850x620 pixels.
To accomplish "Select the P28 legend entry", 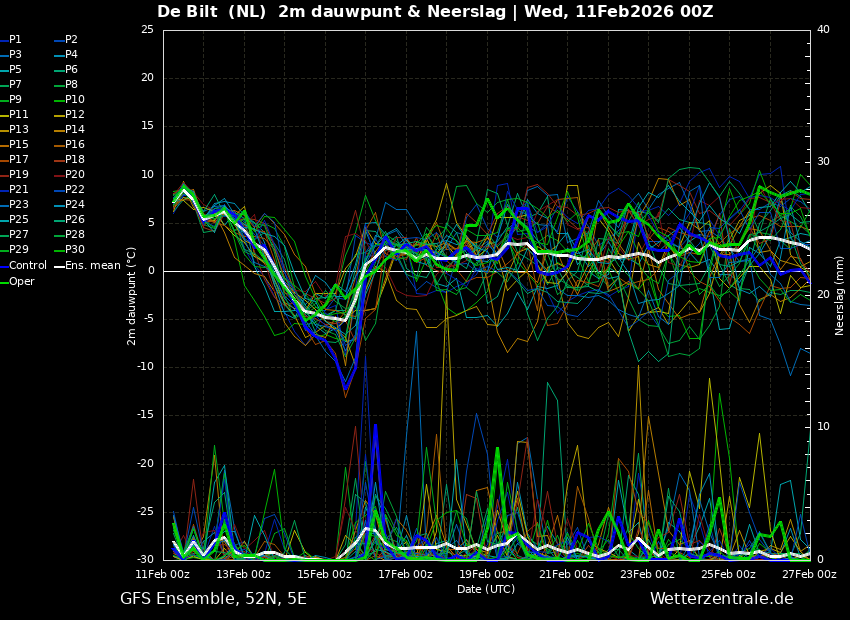I will coord(75,235).
